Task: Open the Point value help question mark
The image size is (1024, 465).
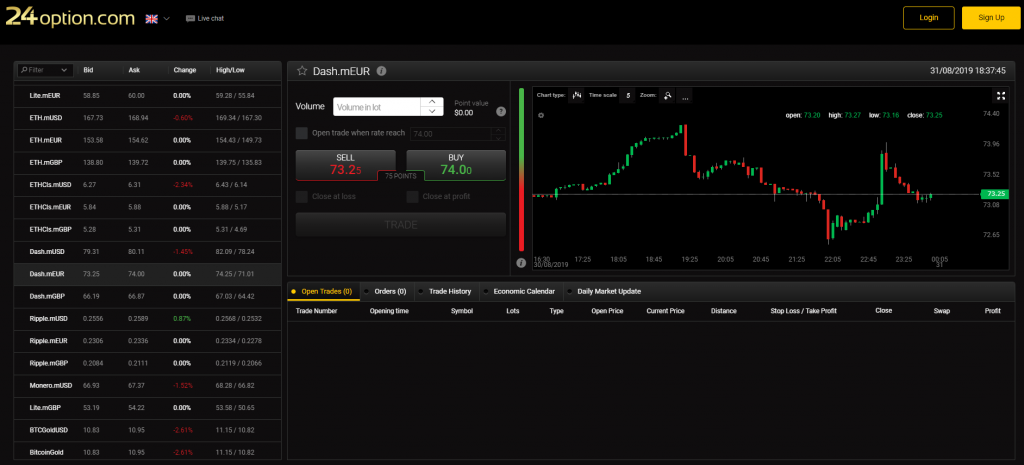Action: click(501, 111)
